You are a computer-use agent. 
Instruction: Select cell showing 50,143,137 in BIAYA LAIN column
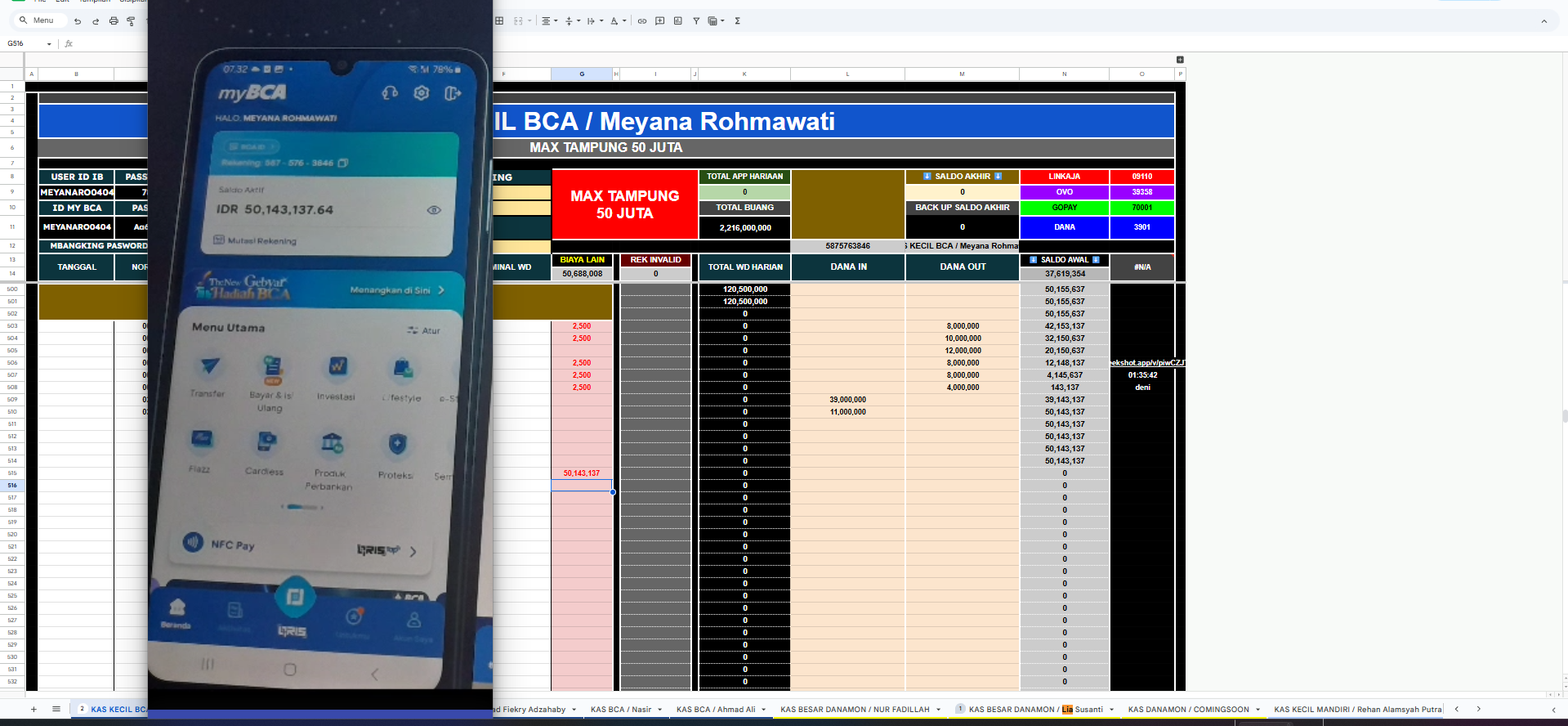click(582, 473)
